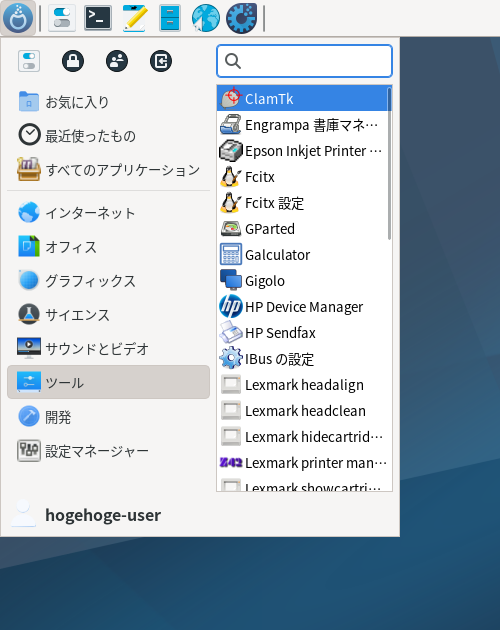The image size is (500, 630).
Task: Launch the terminal emulator from the panel
Action: [98, 18]
